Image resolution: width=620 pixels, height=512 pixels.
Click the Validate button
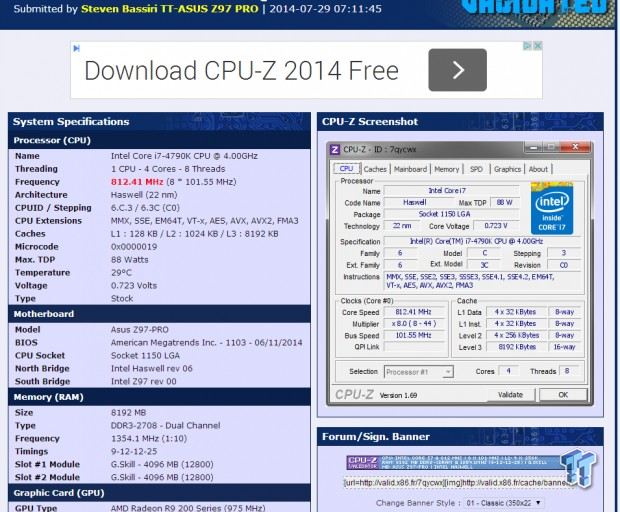[510, 395]
